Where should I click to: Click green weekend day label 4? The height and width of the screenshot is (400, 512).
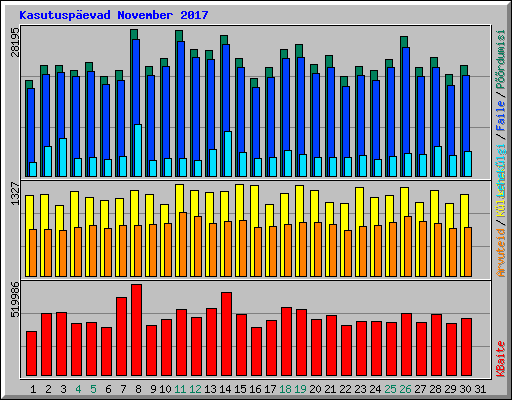pyautogui.click(x=78, y=389)
